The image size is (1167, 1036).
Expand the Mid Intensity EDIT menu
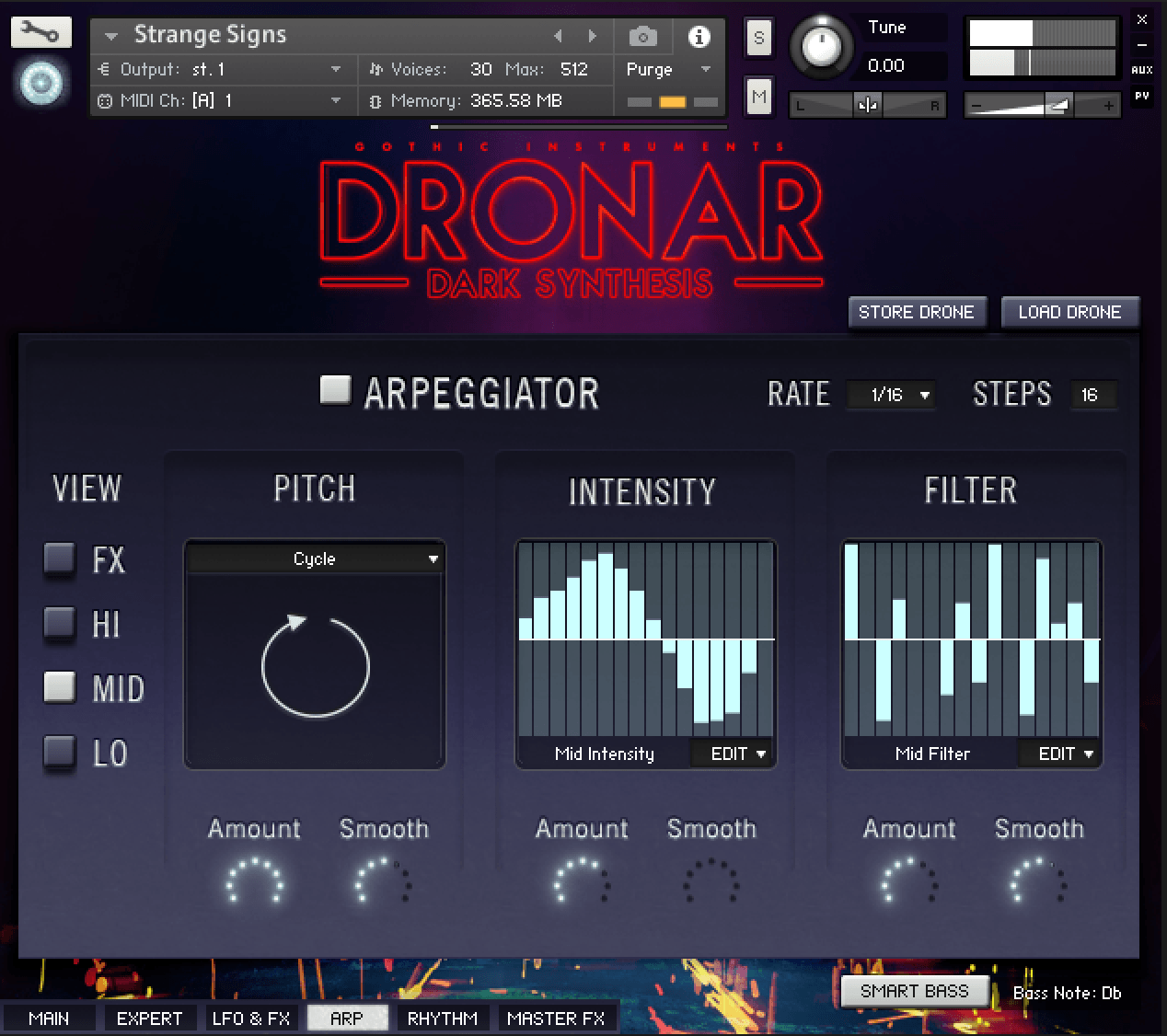(x=737, y=754)
